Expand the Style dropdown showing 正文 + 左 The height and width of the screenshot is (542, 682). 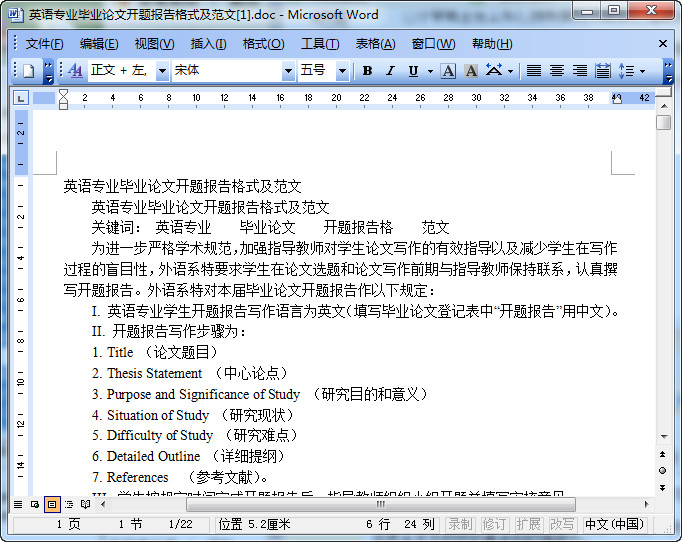(x=162, y=70)
